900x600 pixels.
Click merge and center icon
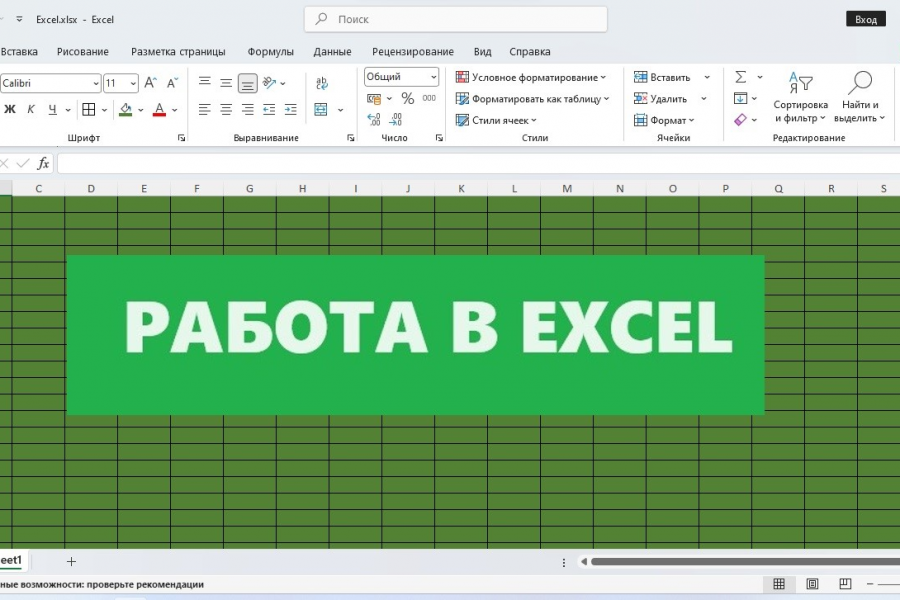coord(321,109)
